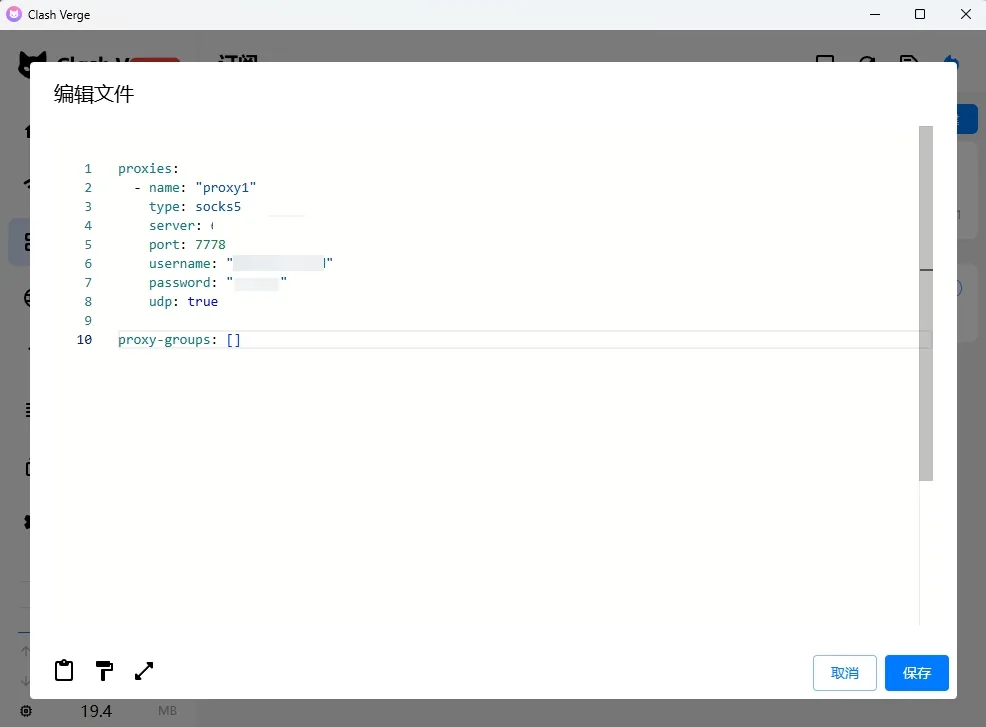Click the 'udp: true' line
This screenshot has height=727, width=986.
click(183, 301)
